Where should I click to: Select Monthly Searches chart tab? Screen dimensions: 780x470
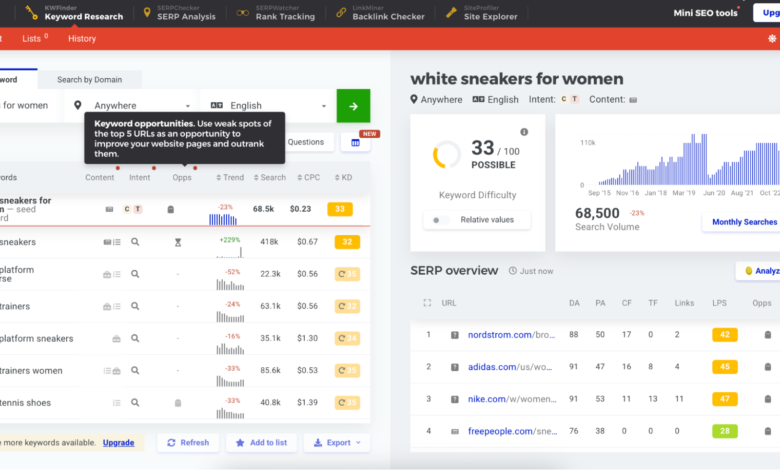tap(744, 222)
